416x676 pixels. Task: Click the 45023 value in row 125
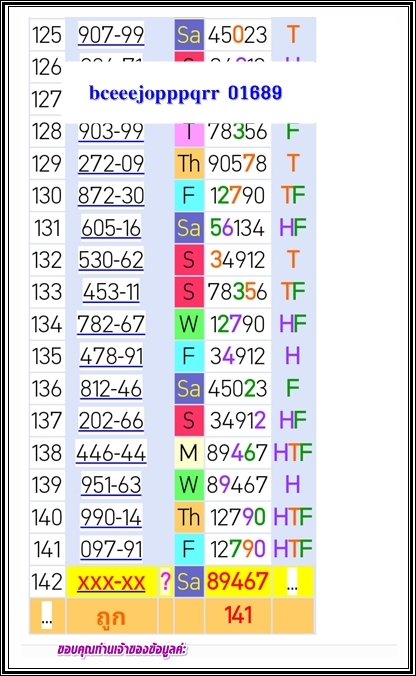pos(238,34)
